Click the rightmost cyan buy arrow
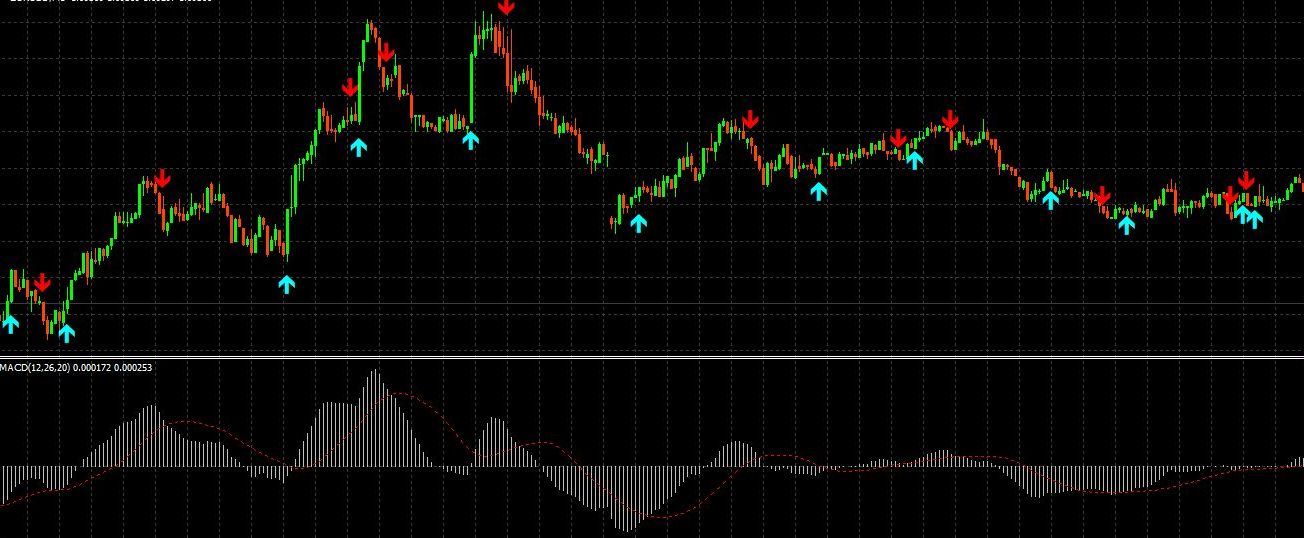 (1254, 217)
